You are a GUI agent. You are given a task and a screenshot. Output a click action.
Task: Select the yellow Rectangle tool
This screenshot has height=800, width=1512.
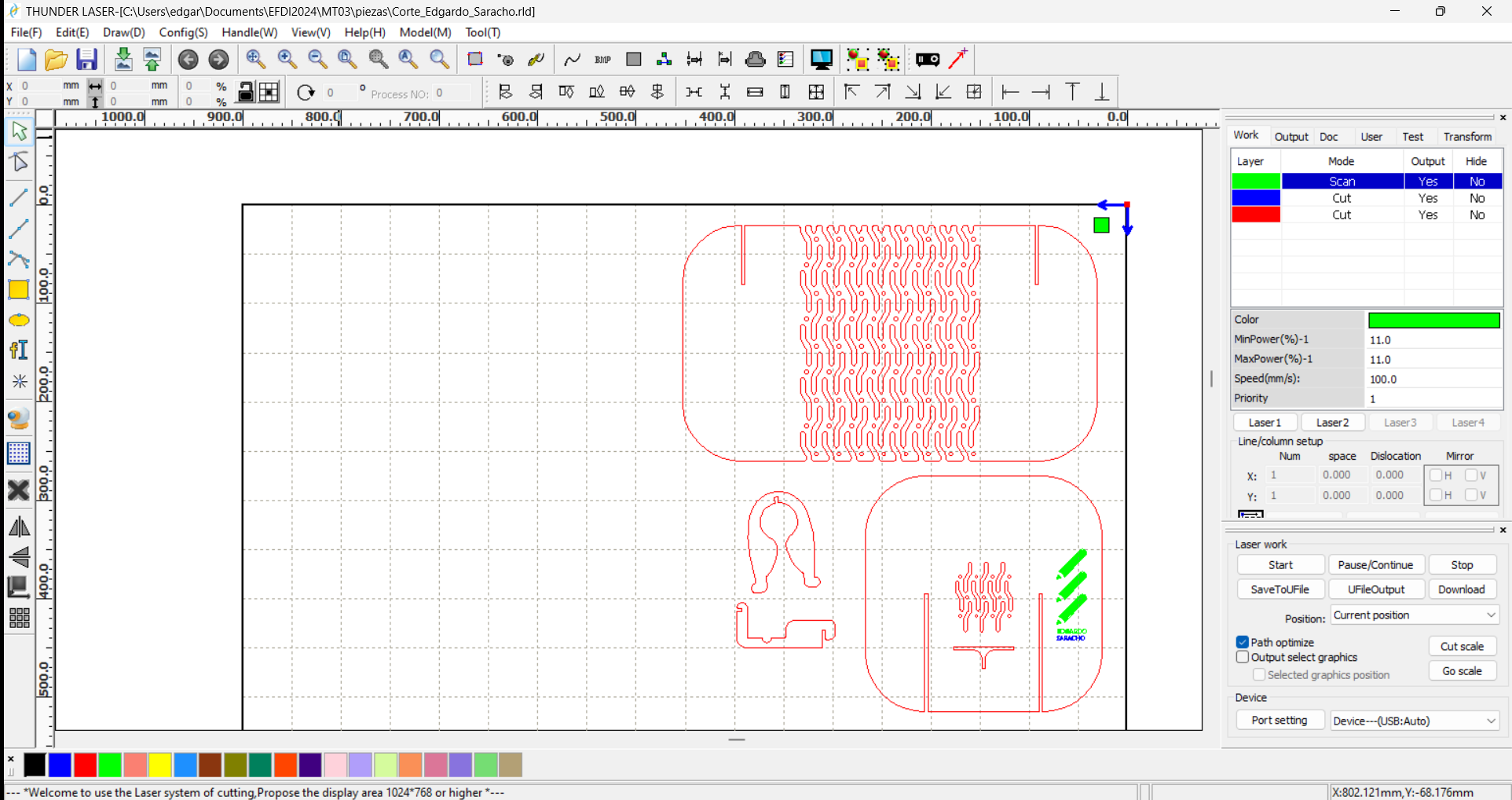pos(19,290)
